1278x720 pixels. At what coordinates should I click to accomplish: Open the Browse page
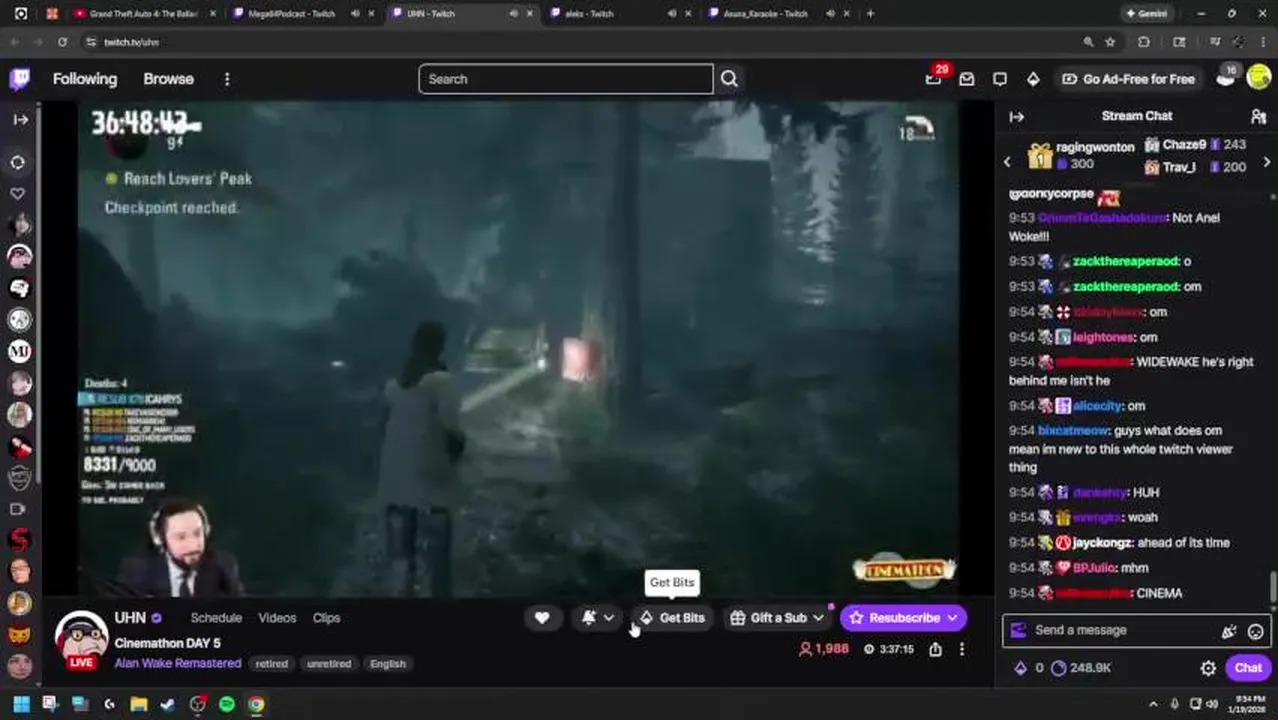168,79
